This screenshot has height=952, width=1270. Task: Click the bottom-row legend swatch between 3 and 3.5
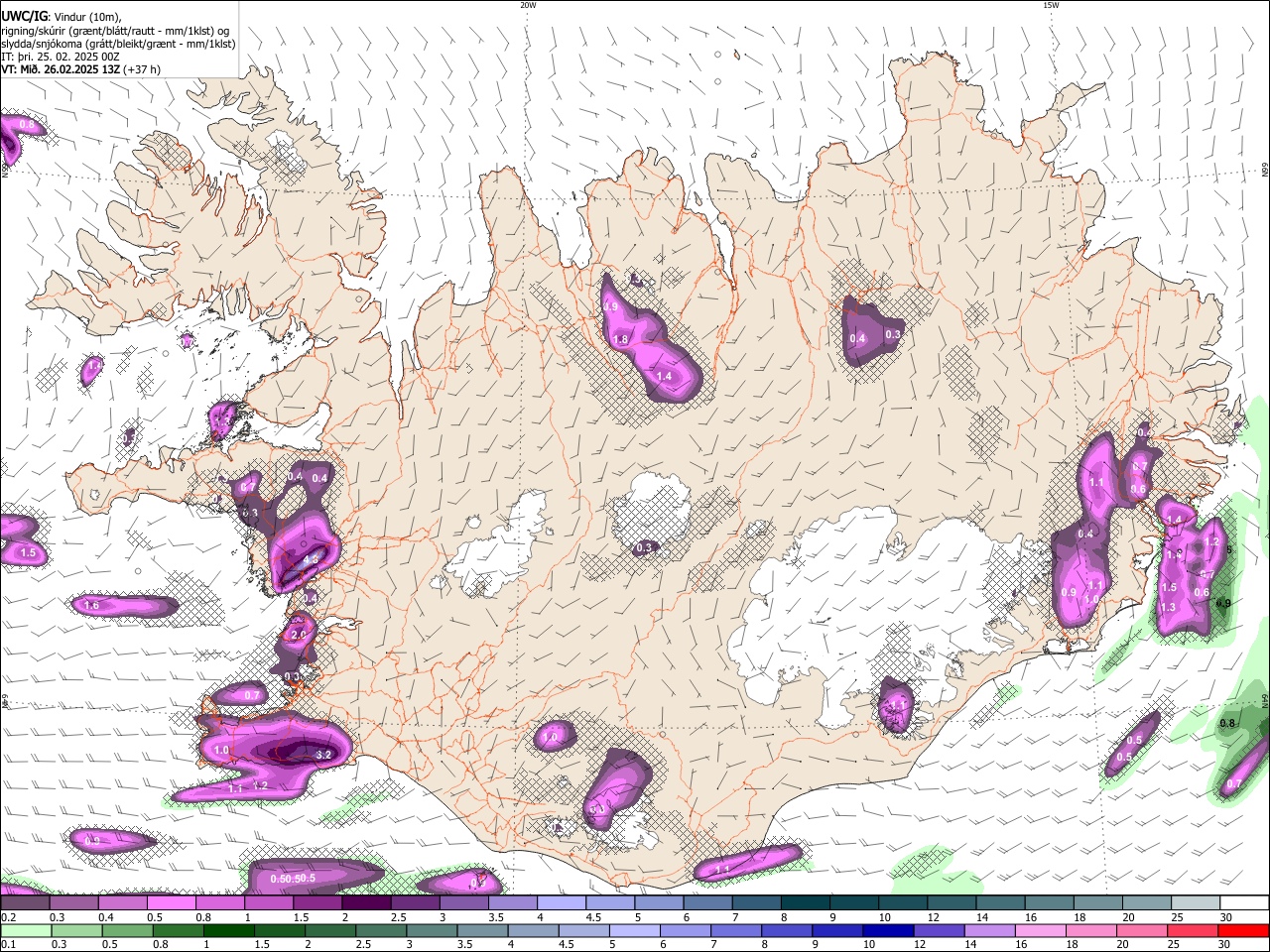point(432,930)
